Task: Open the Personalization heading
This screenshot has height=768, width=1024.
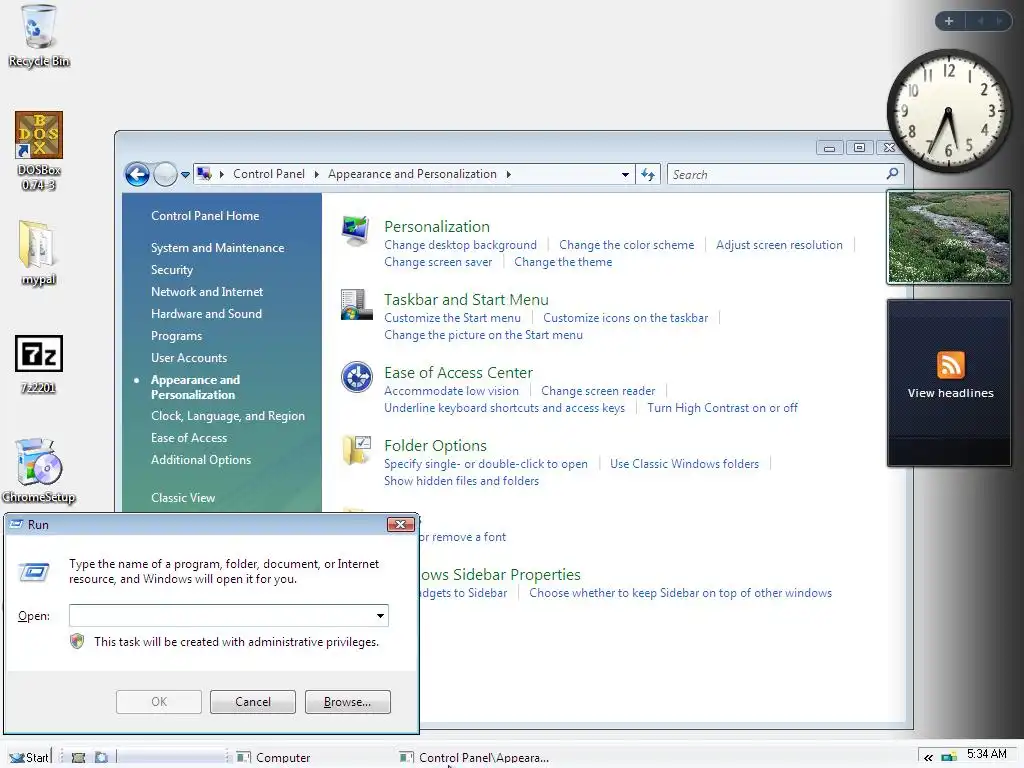Action: click(437, 227)
